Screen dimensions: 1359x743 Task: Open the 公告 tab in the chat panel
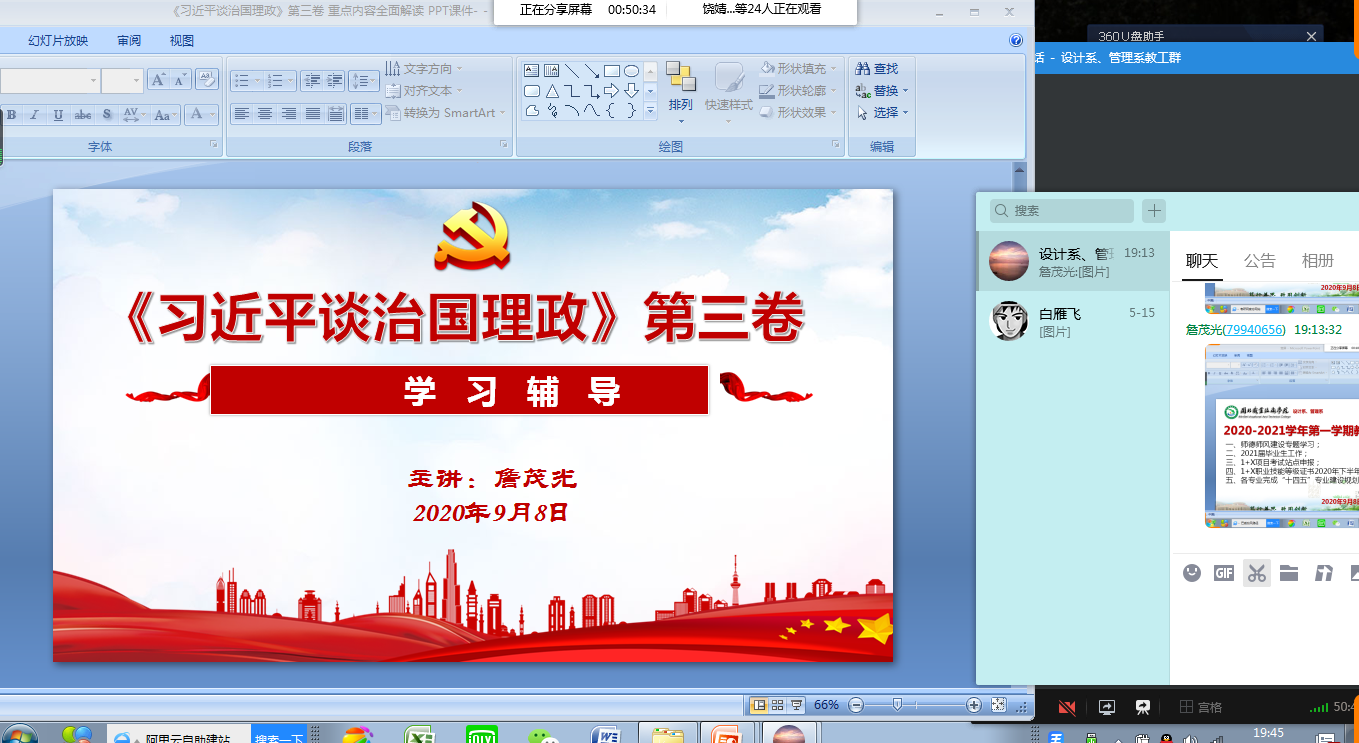click(x=1259, y=259)
